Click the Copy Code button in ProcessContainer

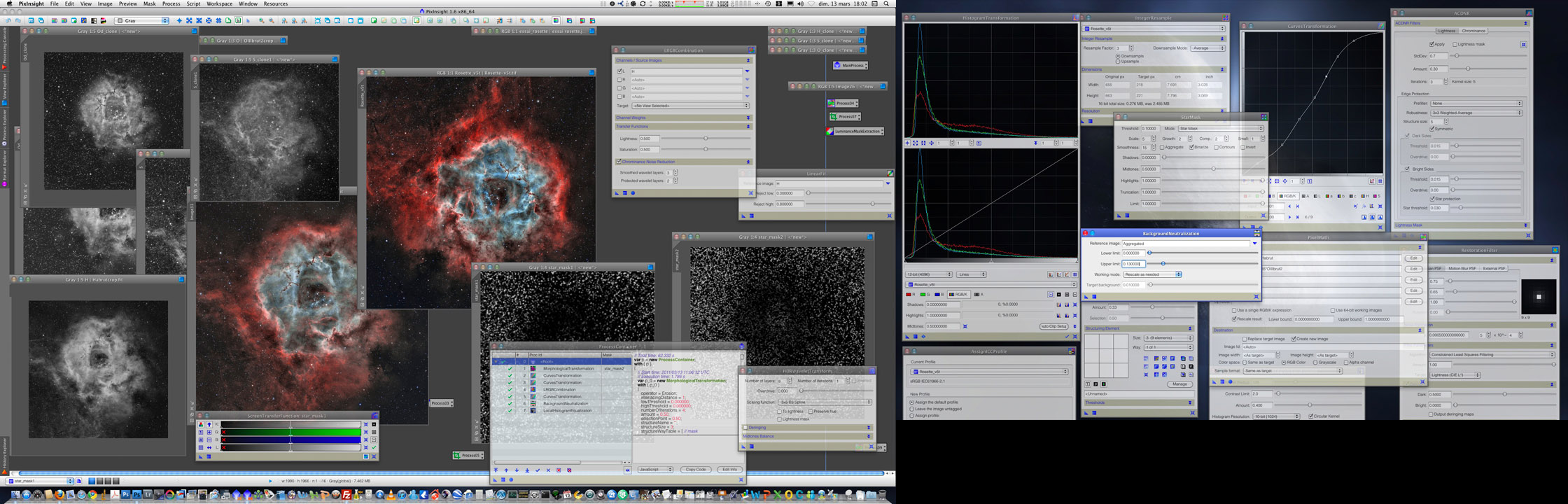(x=696, y=469)
